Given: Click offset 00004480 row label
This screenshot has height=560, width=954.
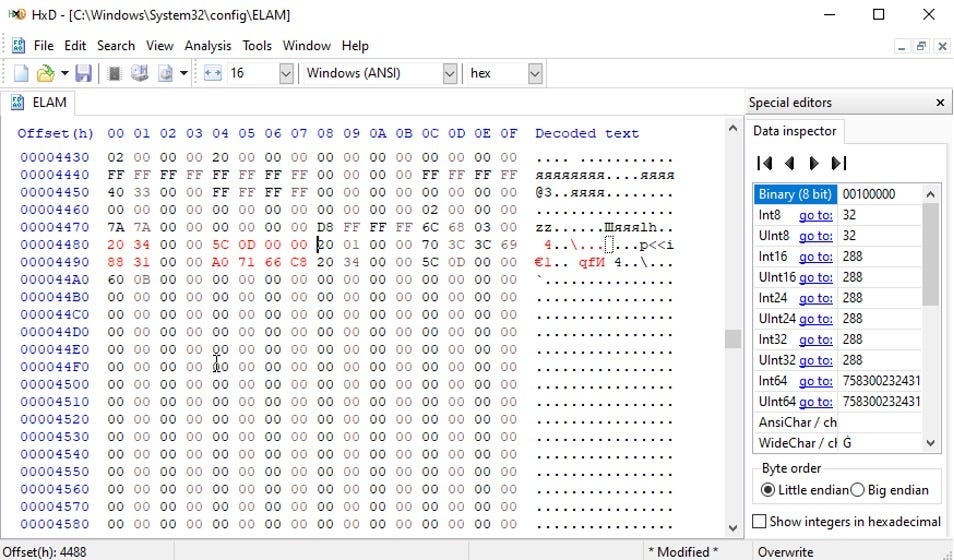Looking at the screenshot, I should coord(55,245).
